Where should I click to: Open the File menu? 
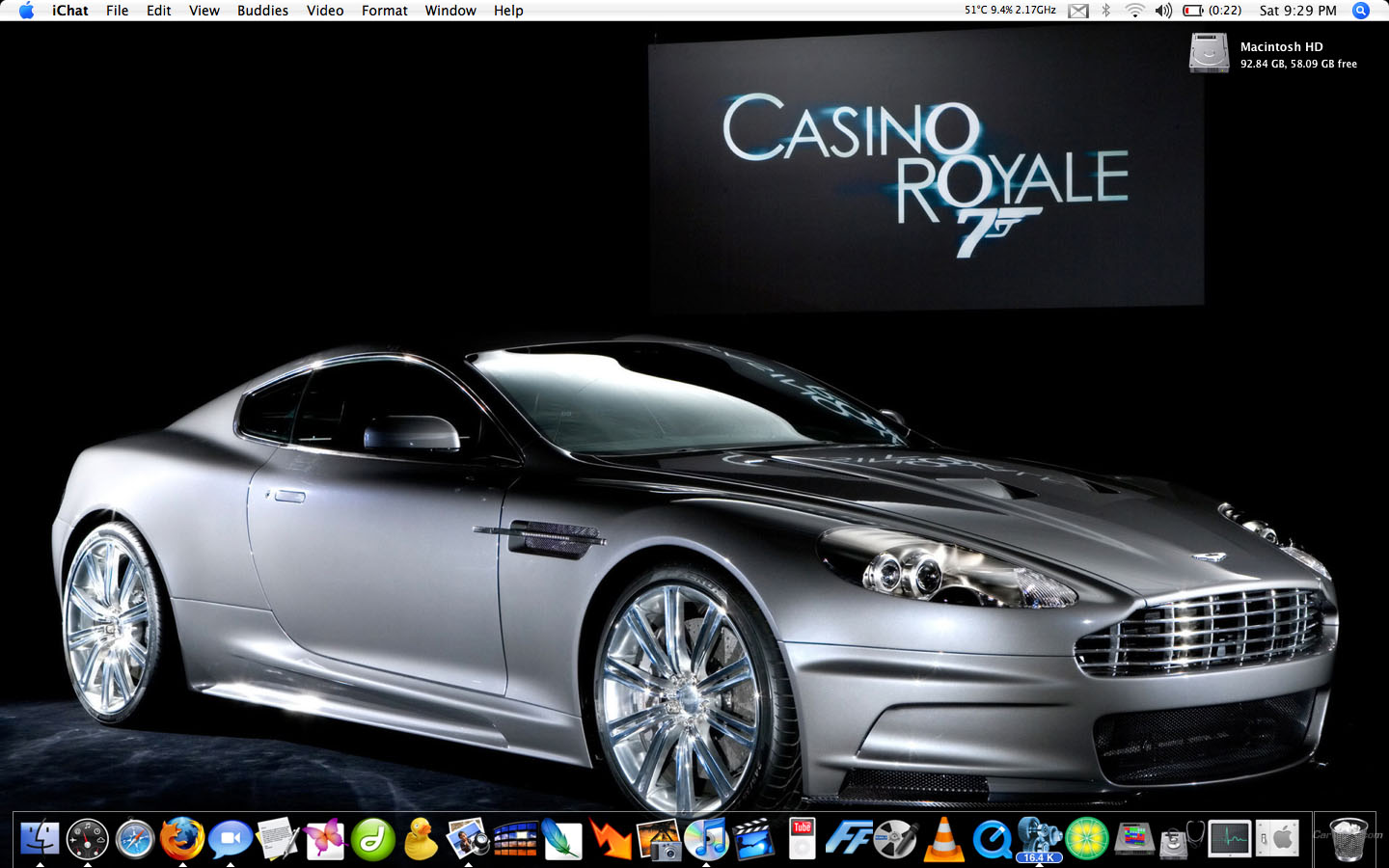(118, 11)
